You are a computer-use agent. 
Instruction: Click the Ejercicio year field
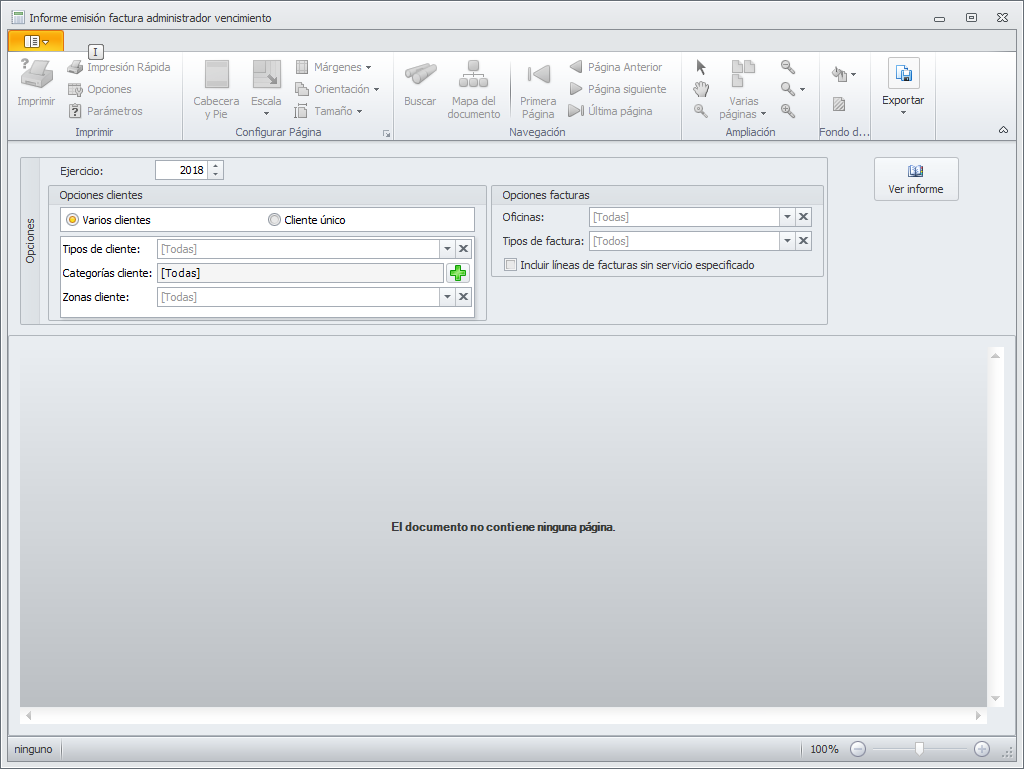pyautogui.click(x=182, y=170)
